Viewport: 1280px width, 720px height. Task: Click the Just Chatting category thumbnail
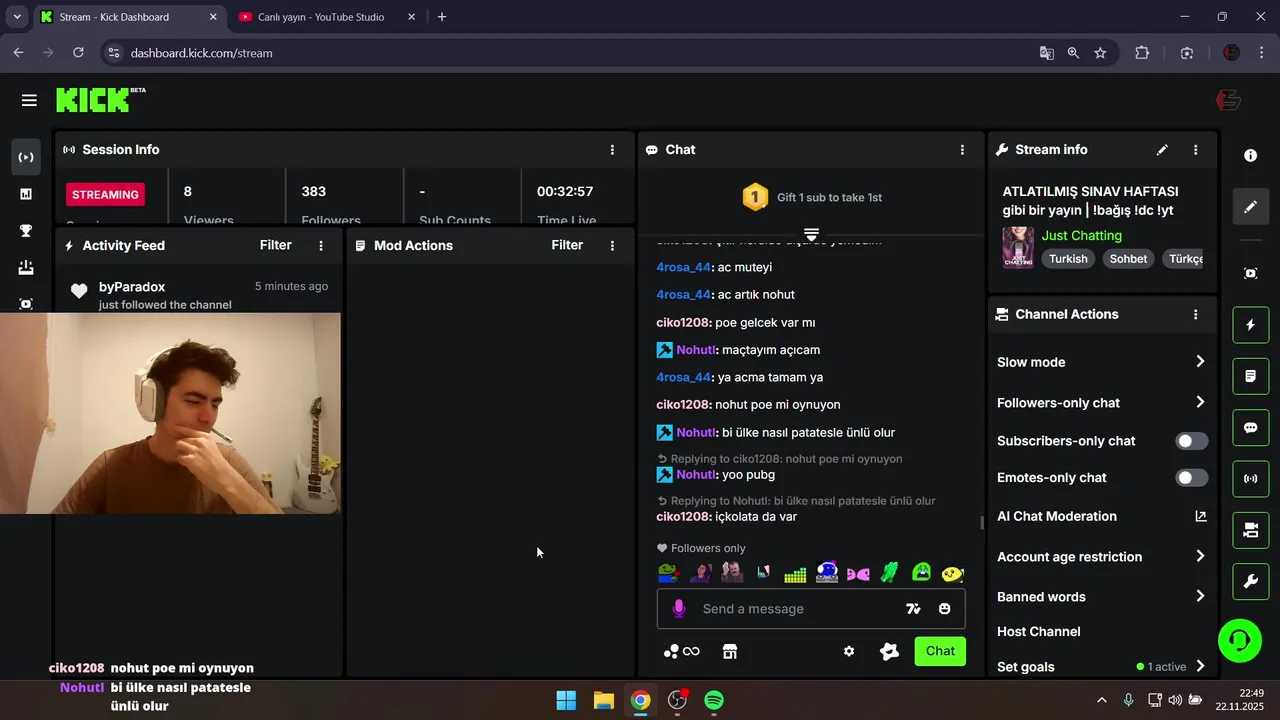1018,247
